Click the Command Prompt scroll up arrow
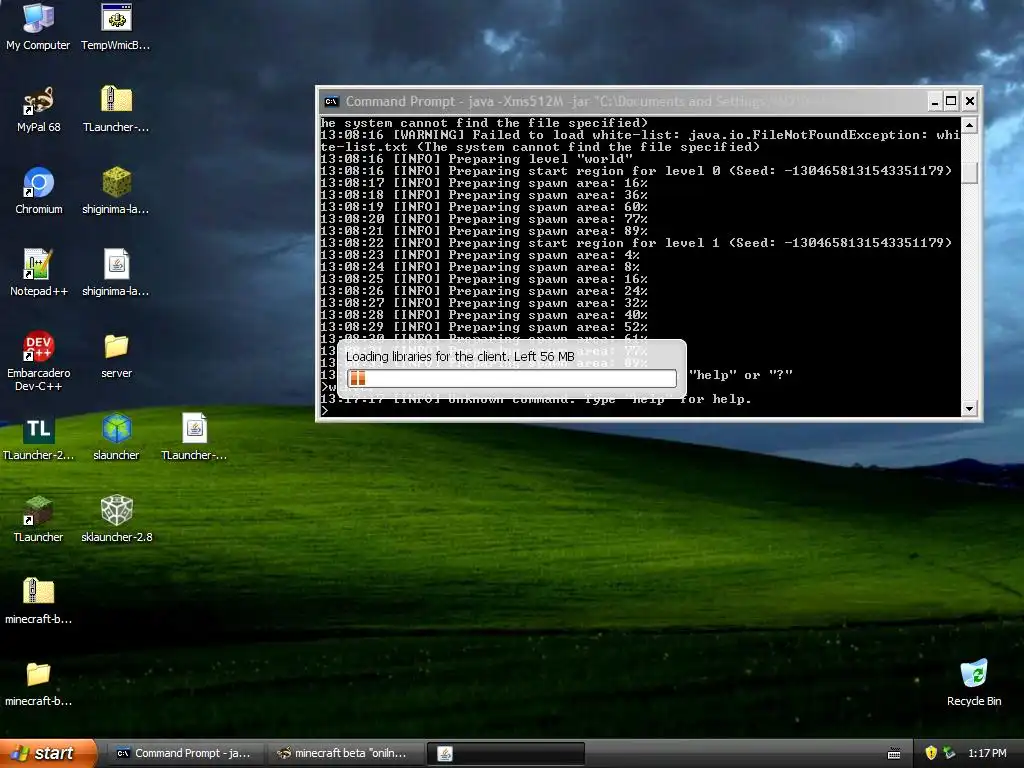Image resolution: width=1024 pixels, height=768 pixels. pyautogui.click(x=970, y=125)
